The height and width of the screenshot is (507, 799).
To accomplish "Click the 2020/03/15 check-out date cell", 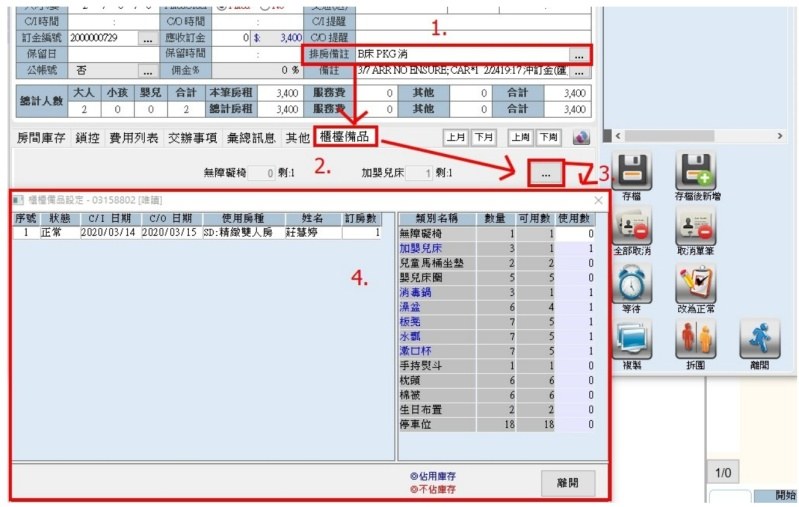I will click(x=172, y=233).
